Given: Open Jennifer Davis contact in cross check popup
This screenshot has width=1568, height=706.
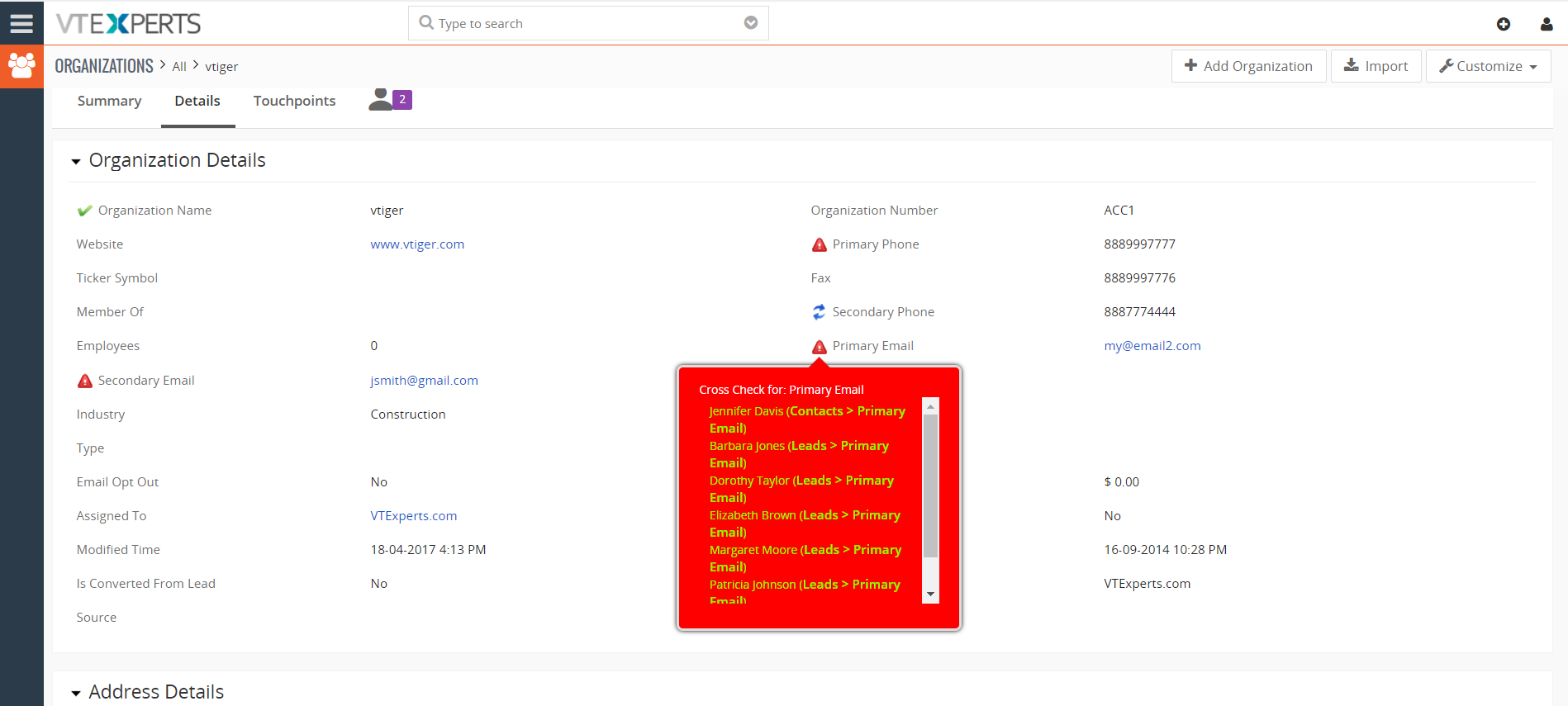Looking at the screenshot, I should [807, 419].
